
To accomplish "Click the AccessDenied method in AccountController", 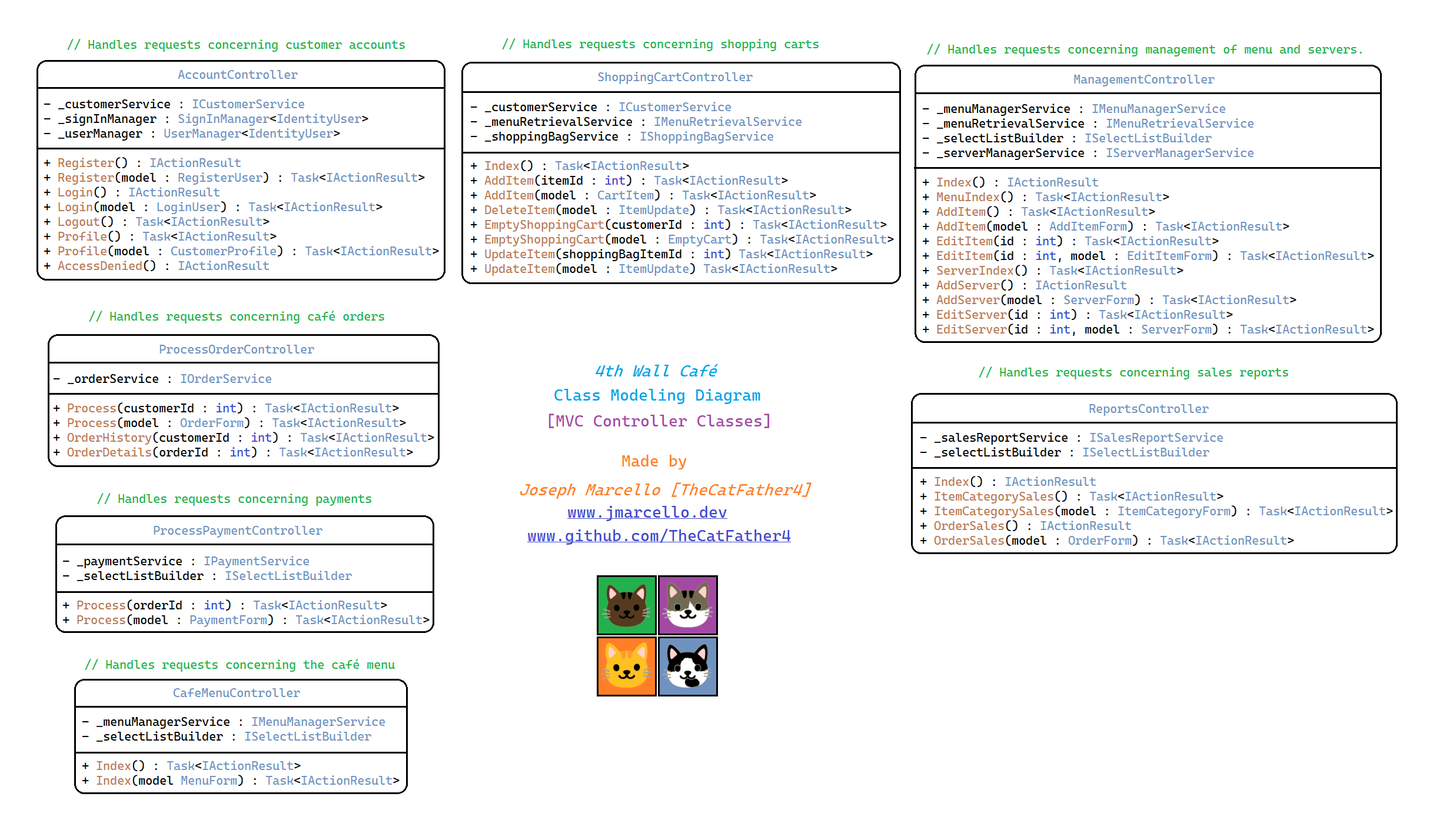I will [100, 266].
